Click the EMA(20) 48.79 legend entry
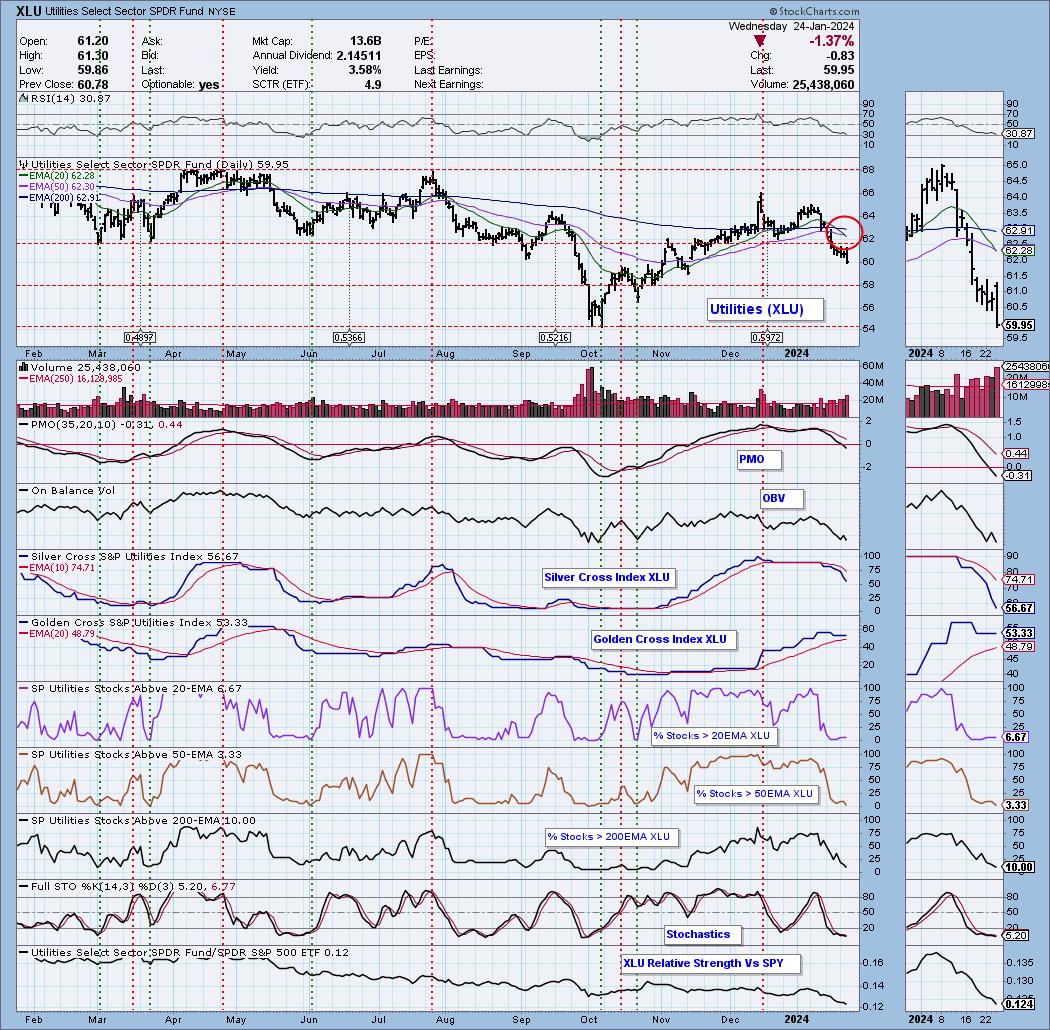The image size is (1050, 1030). [x=57, y=633]
